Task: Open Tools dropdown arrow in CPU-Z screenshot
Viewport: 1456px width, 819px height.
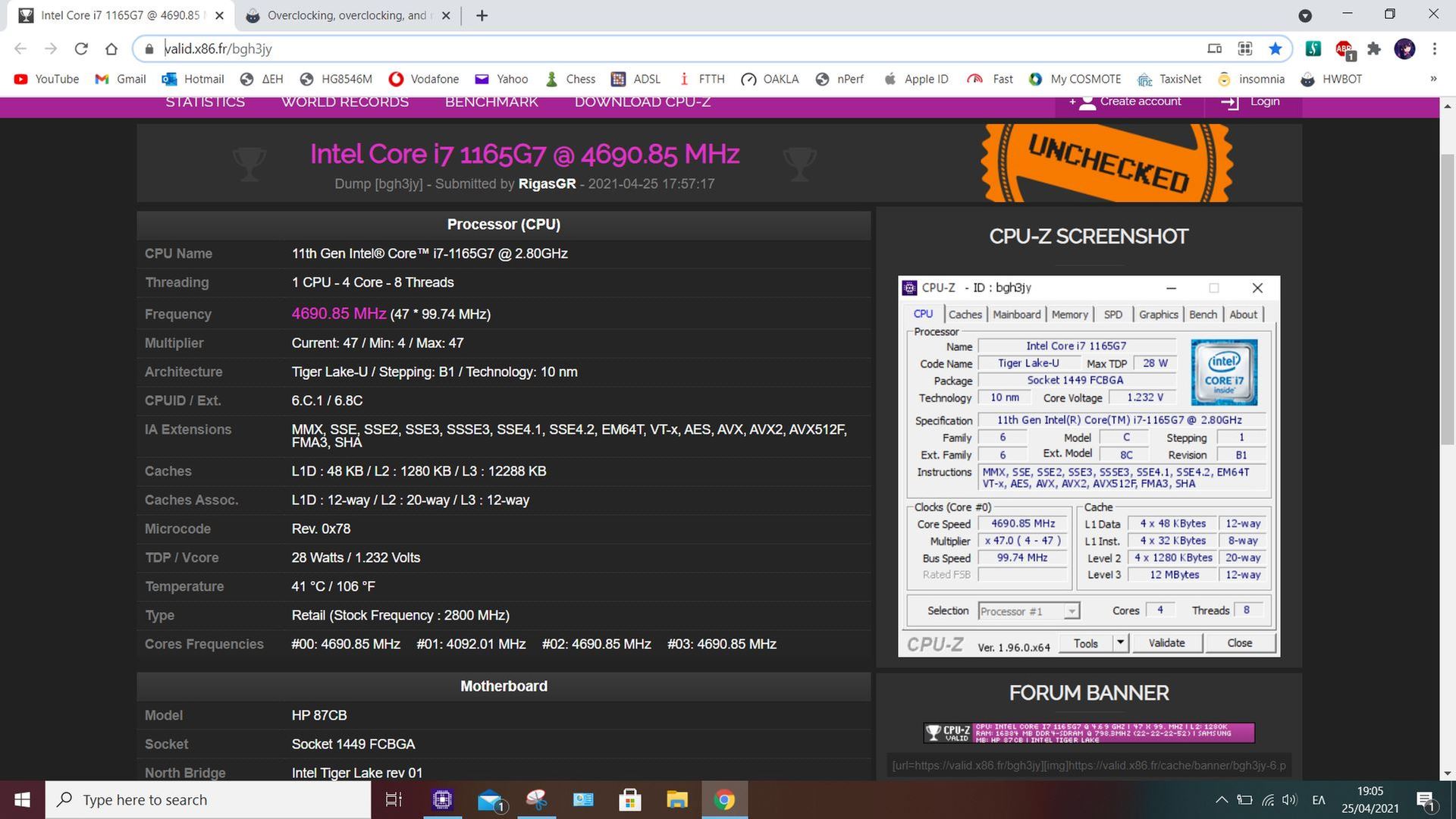Action: click(1120, 643)
